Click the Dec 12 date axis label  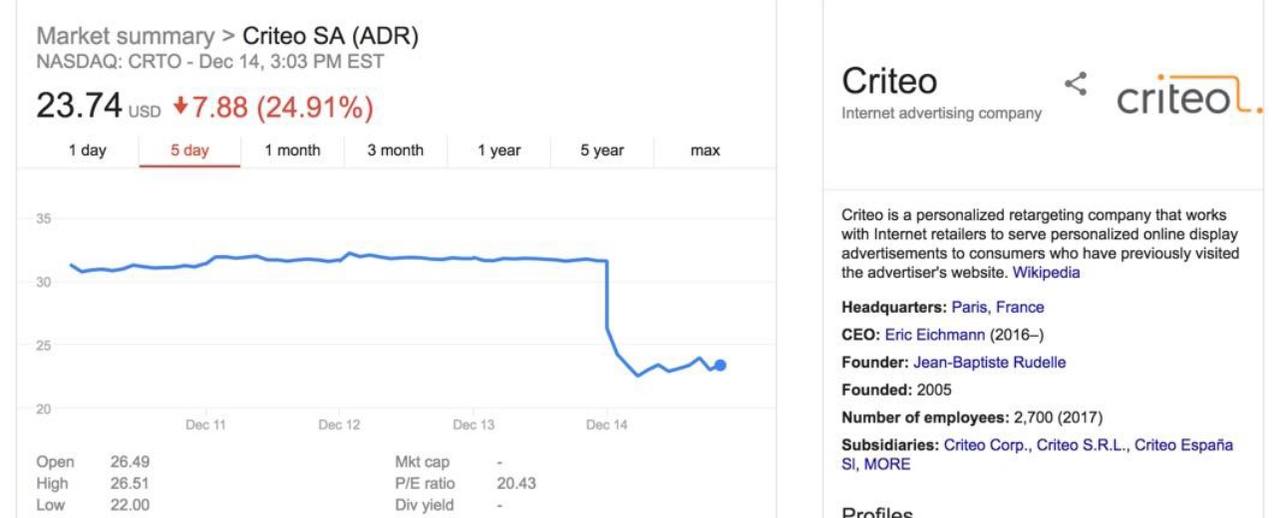coord(339,425)
